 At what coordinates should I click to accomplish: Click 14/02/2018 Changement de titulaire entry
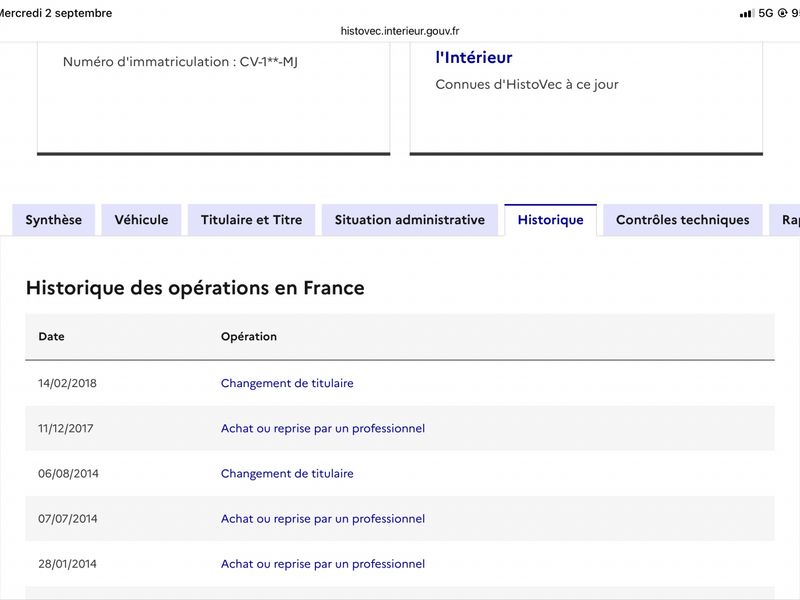[x=287, y=383]
